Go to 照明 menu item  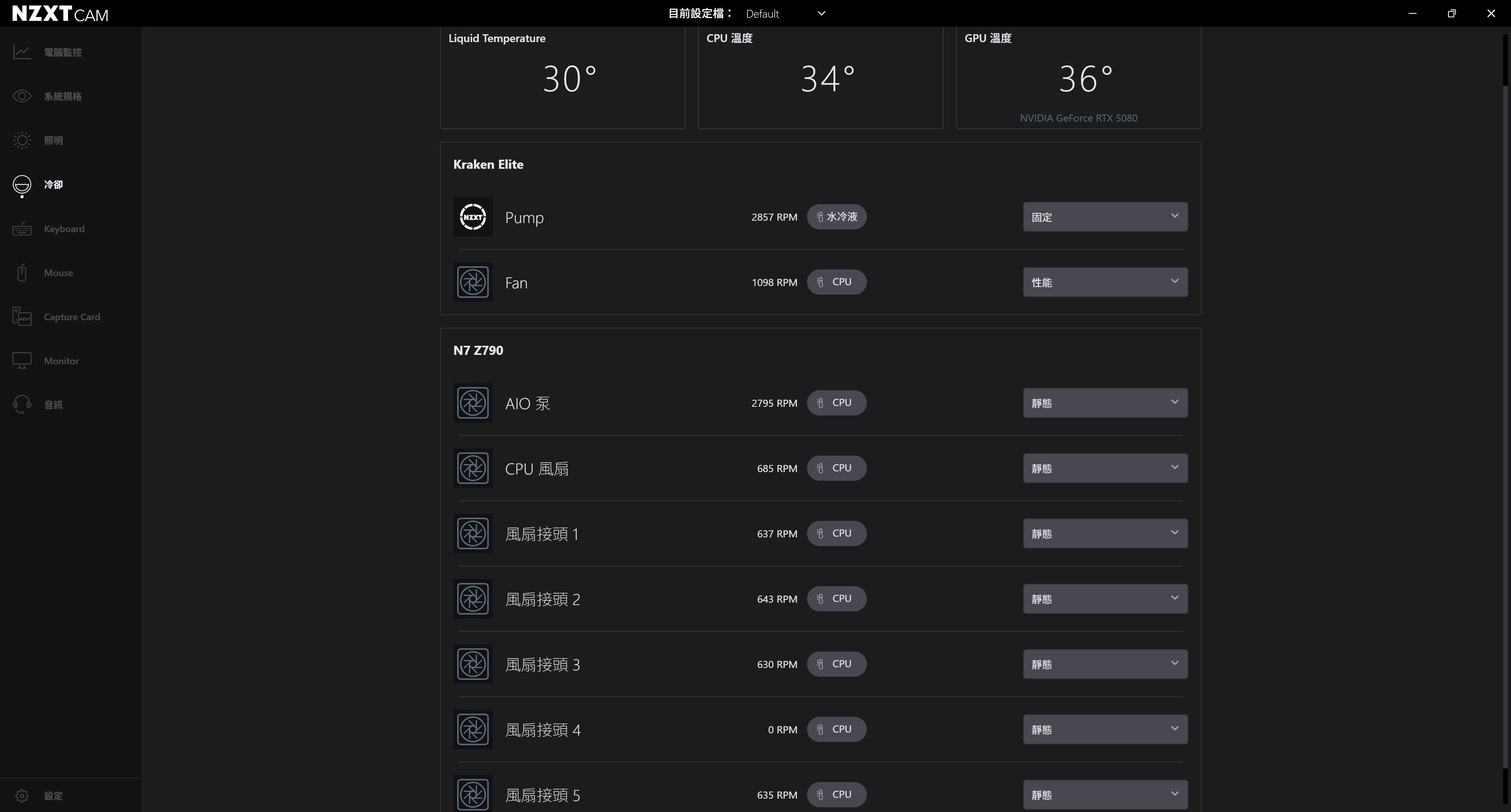coord(54,140)
